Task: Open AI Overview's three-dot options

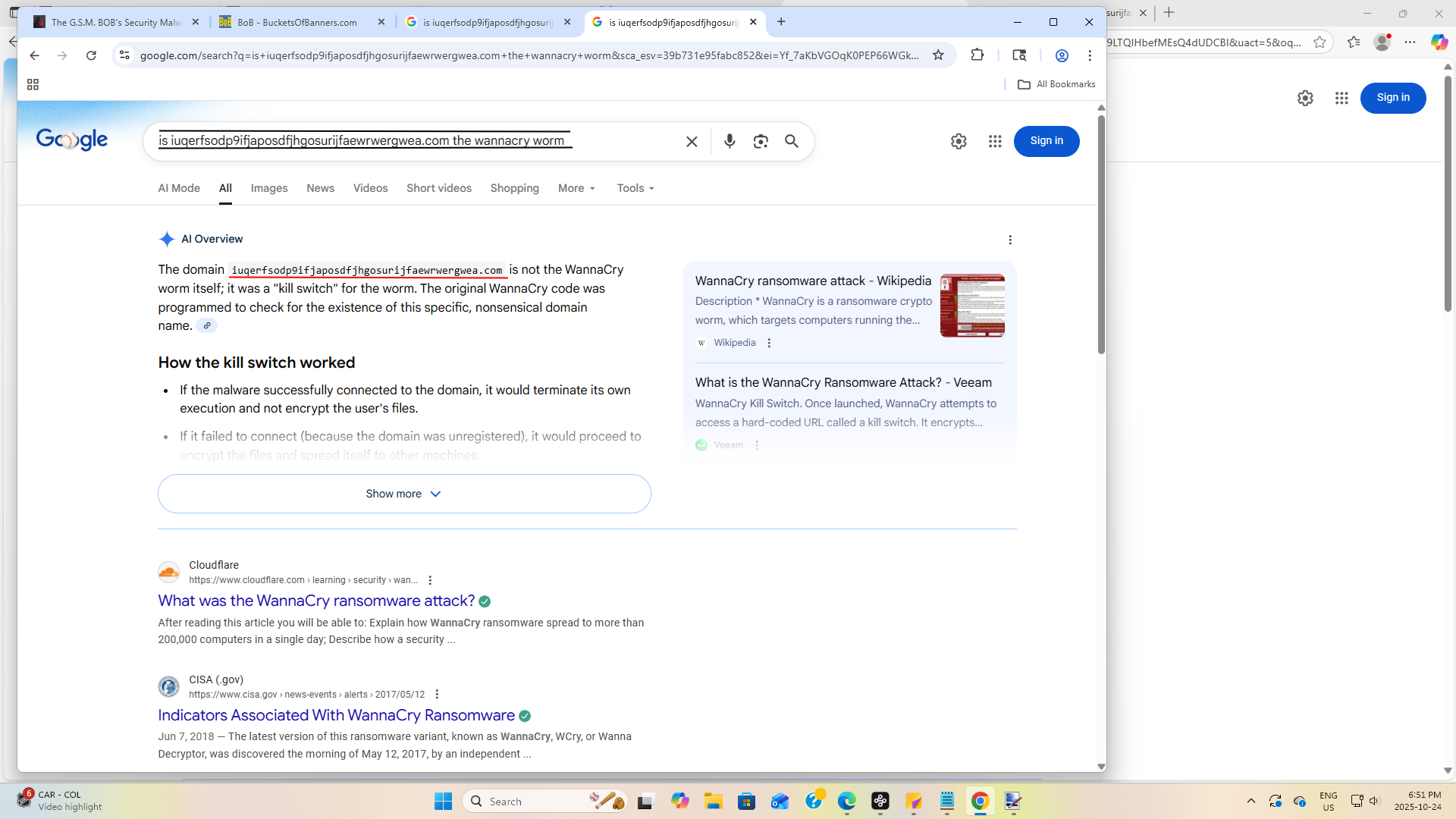Action: click(x=1010, y=240)
